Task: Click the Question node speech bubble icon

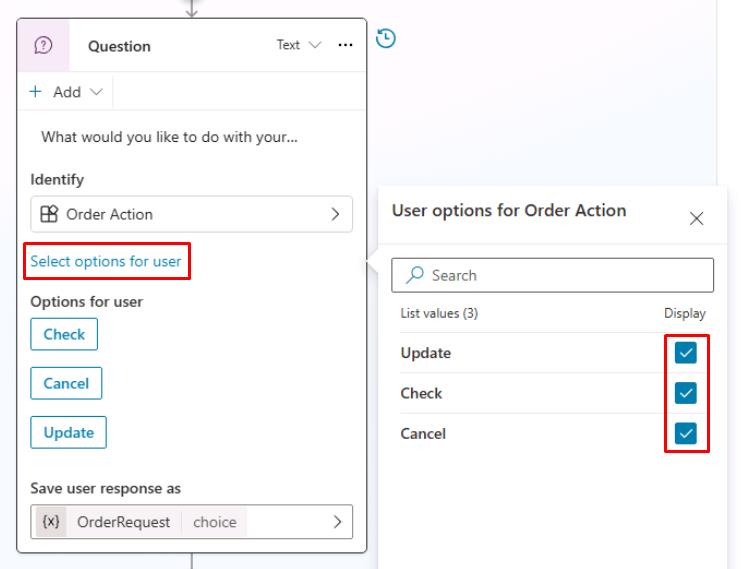Action: 43,45
